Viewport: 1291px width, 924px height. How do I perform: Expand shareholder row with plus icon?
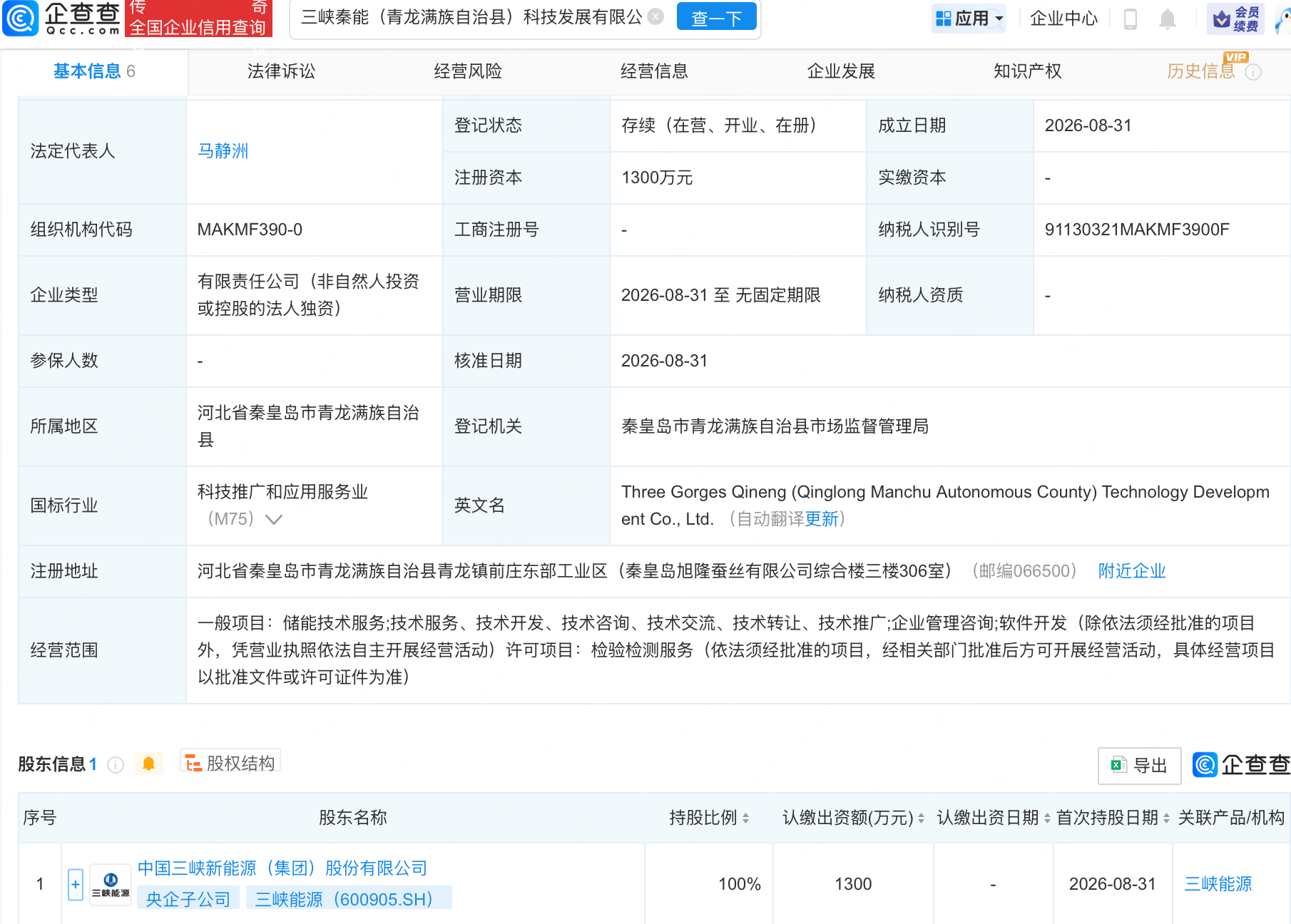click(x=75, y=884)
